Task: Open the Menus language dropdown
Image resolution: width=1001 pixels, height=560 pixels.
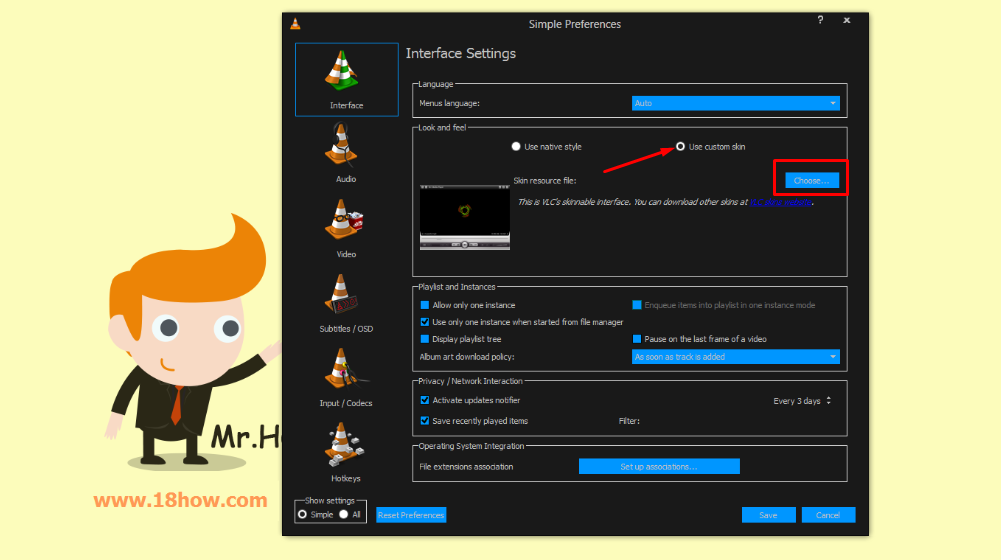Action: [x=735, y=103]
